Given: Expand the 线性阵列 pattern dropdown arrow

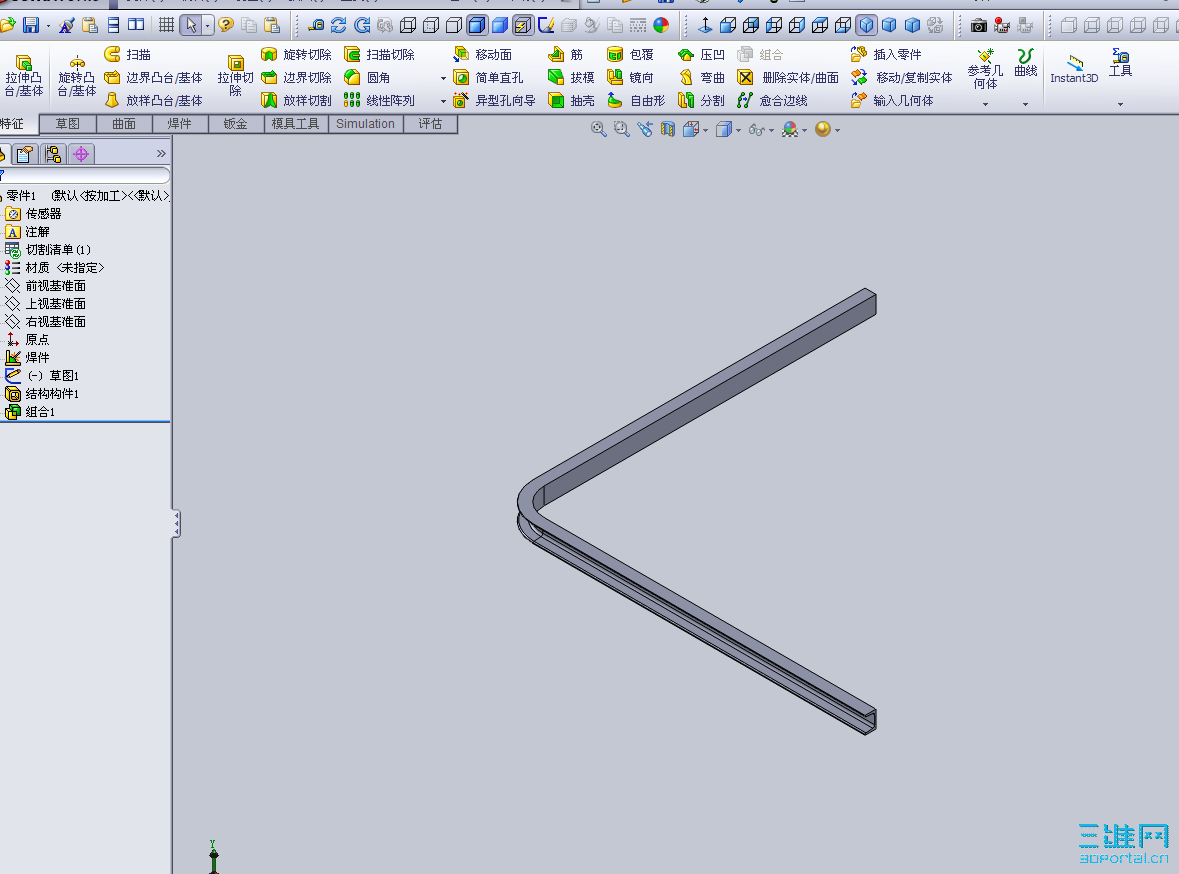Looking at the screenshot, I should (x=443, y=101).
